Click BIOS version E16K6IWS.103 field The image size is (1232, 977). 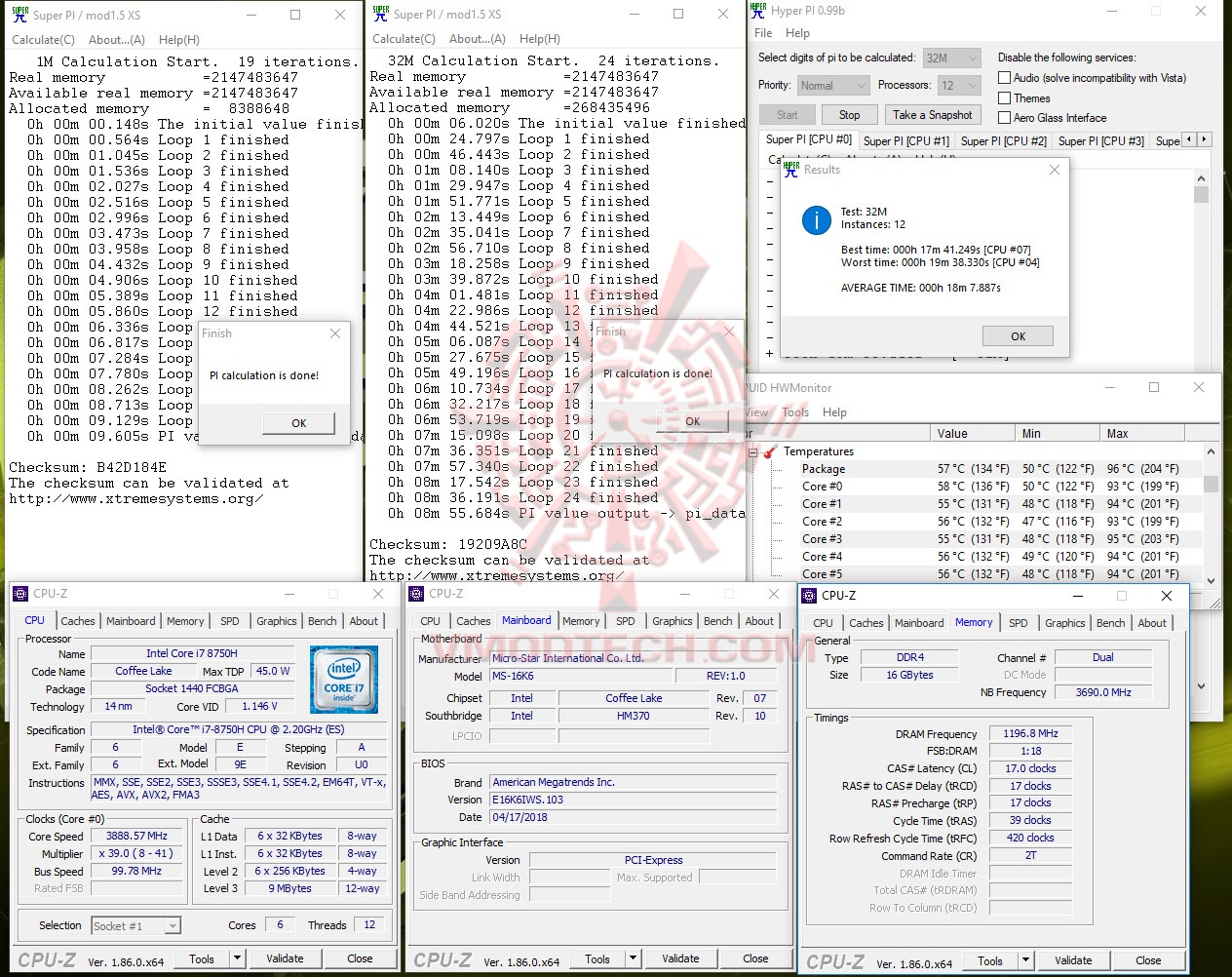point(634,800)
